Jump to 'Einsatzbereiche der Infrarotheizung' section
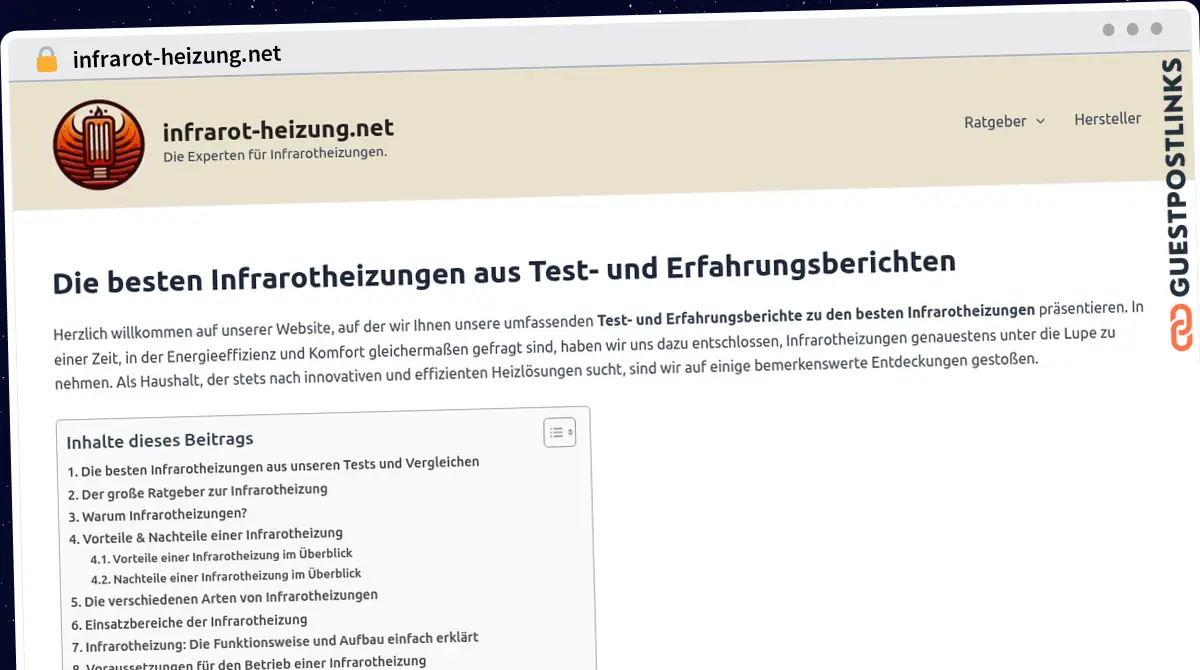The height and width of the screenshot is (670, 1200). tap(189, 622)
